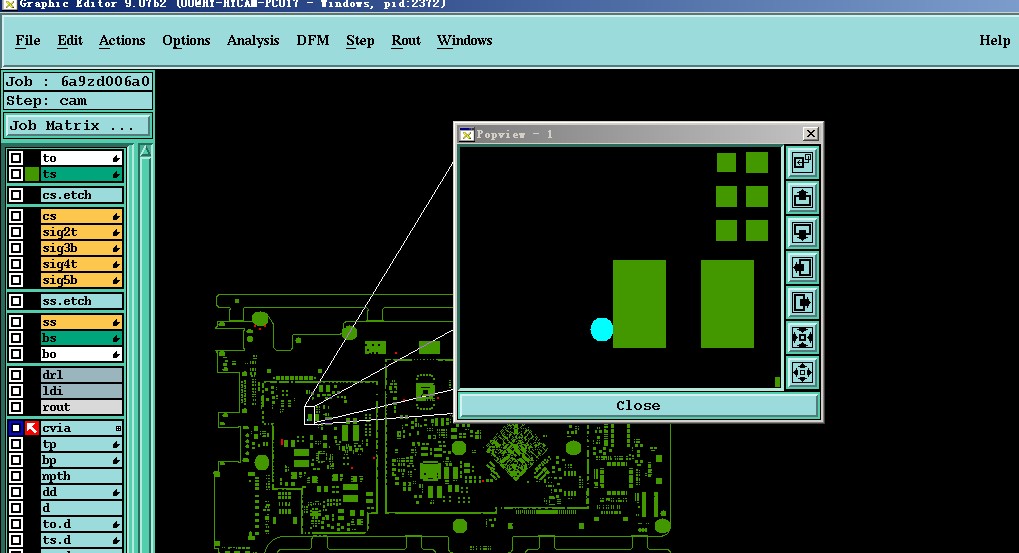Click the edit mark icon on the bp layer
This screenshot has height=553, width=1019.
[116, 460]
